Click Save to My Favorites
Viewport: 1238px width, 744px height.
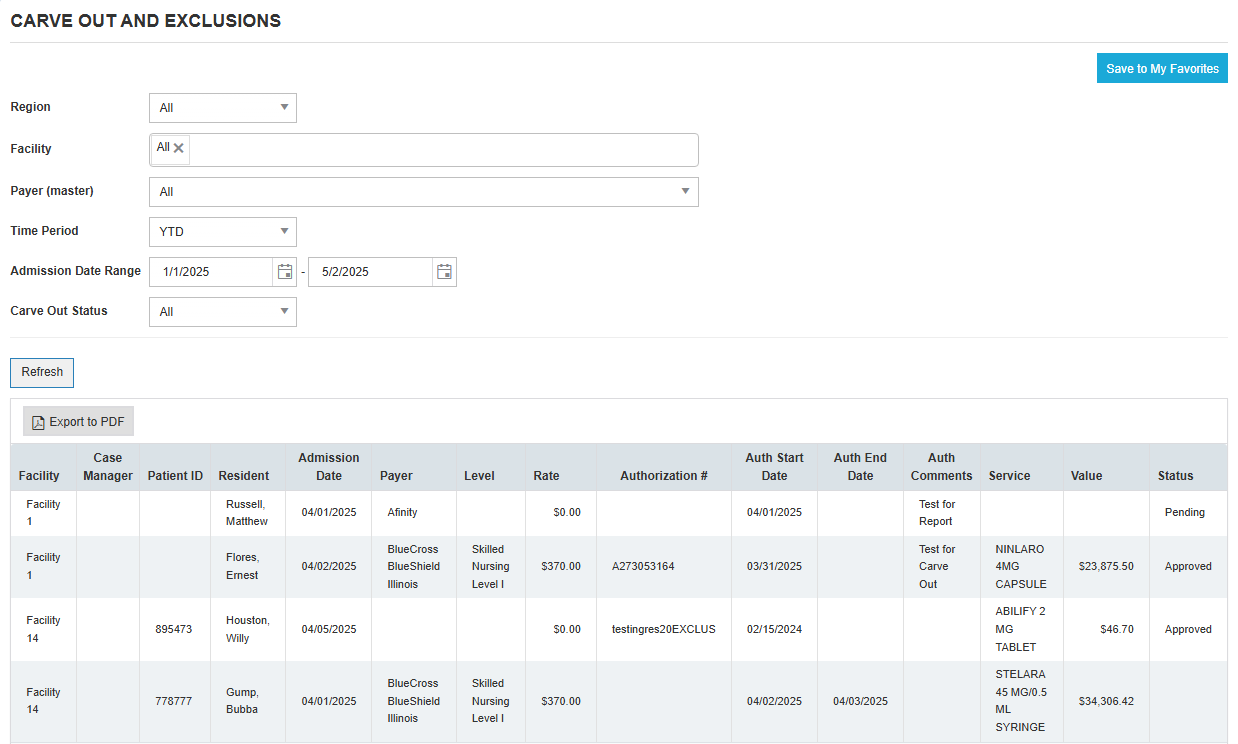(1162, 69)
